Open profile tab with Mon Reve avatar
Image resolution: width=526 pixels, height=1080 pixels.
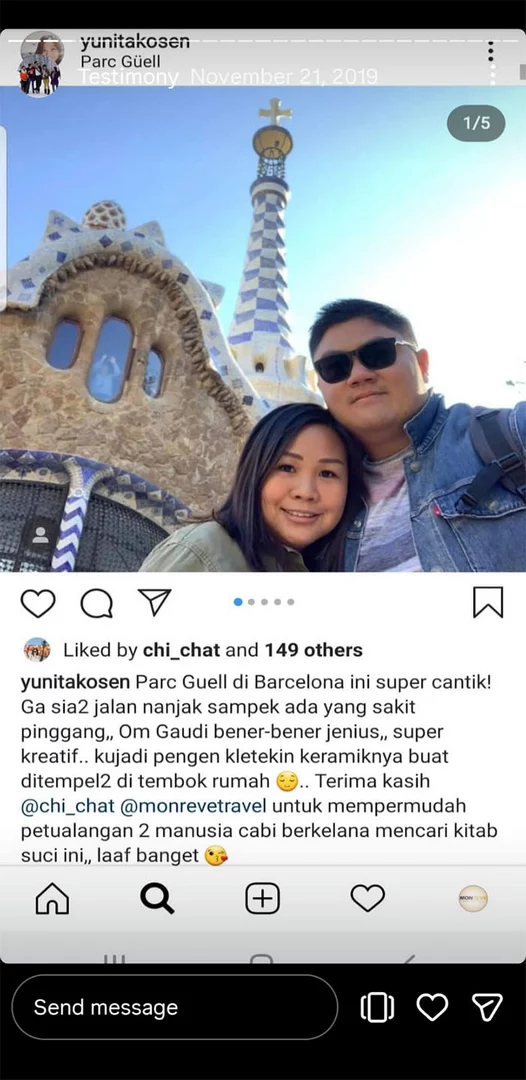coord(473,899)
